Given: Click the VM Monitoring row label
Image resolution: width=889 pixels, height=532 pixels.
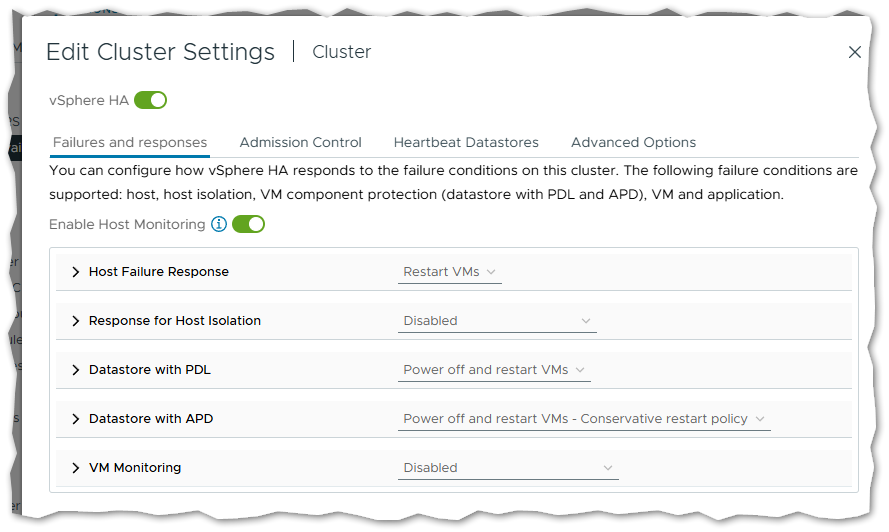Looking at the screenshot, I should pyautogui.click(x=135, y=468).
